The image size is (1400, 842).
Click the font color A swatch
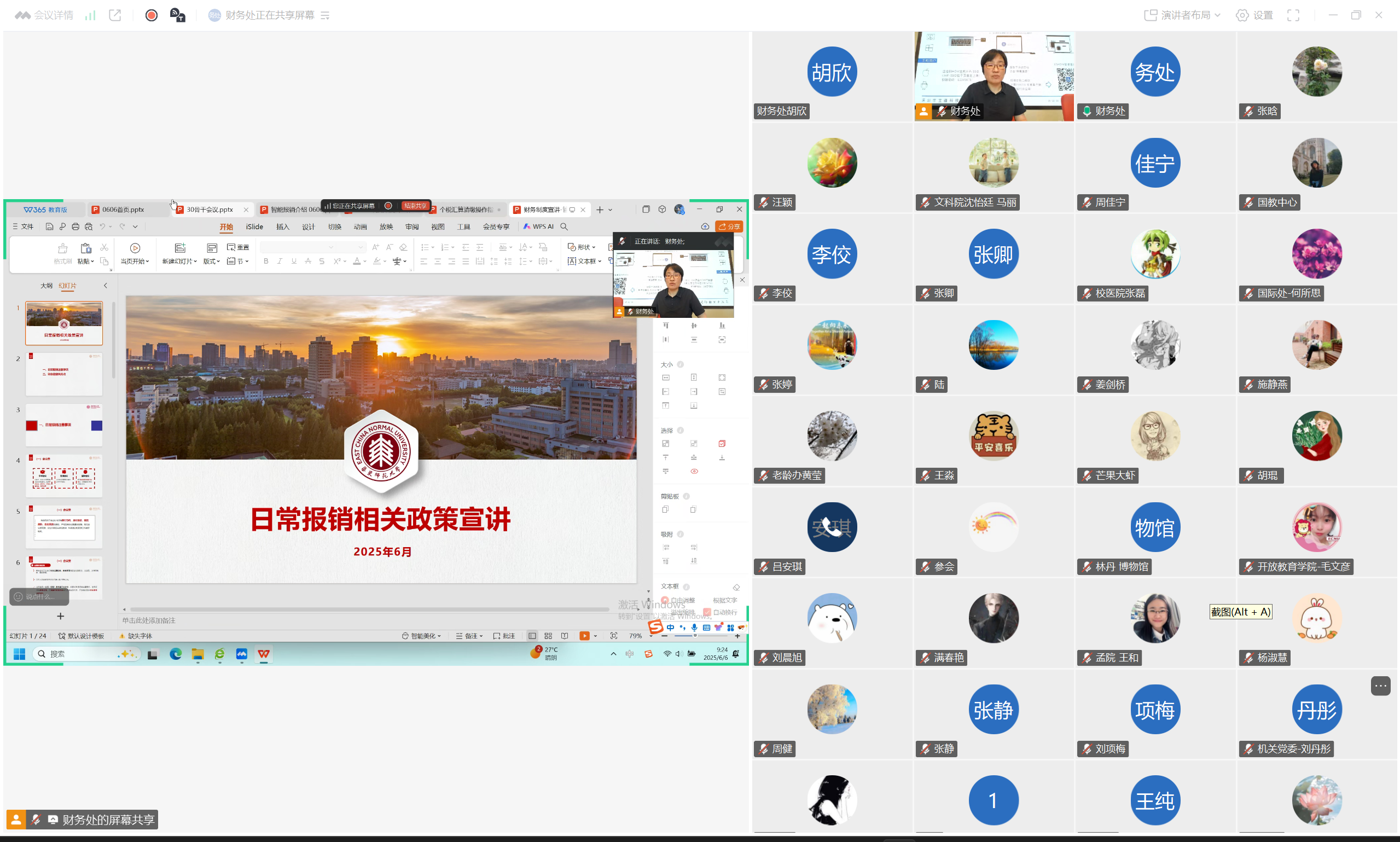[356, 261]
